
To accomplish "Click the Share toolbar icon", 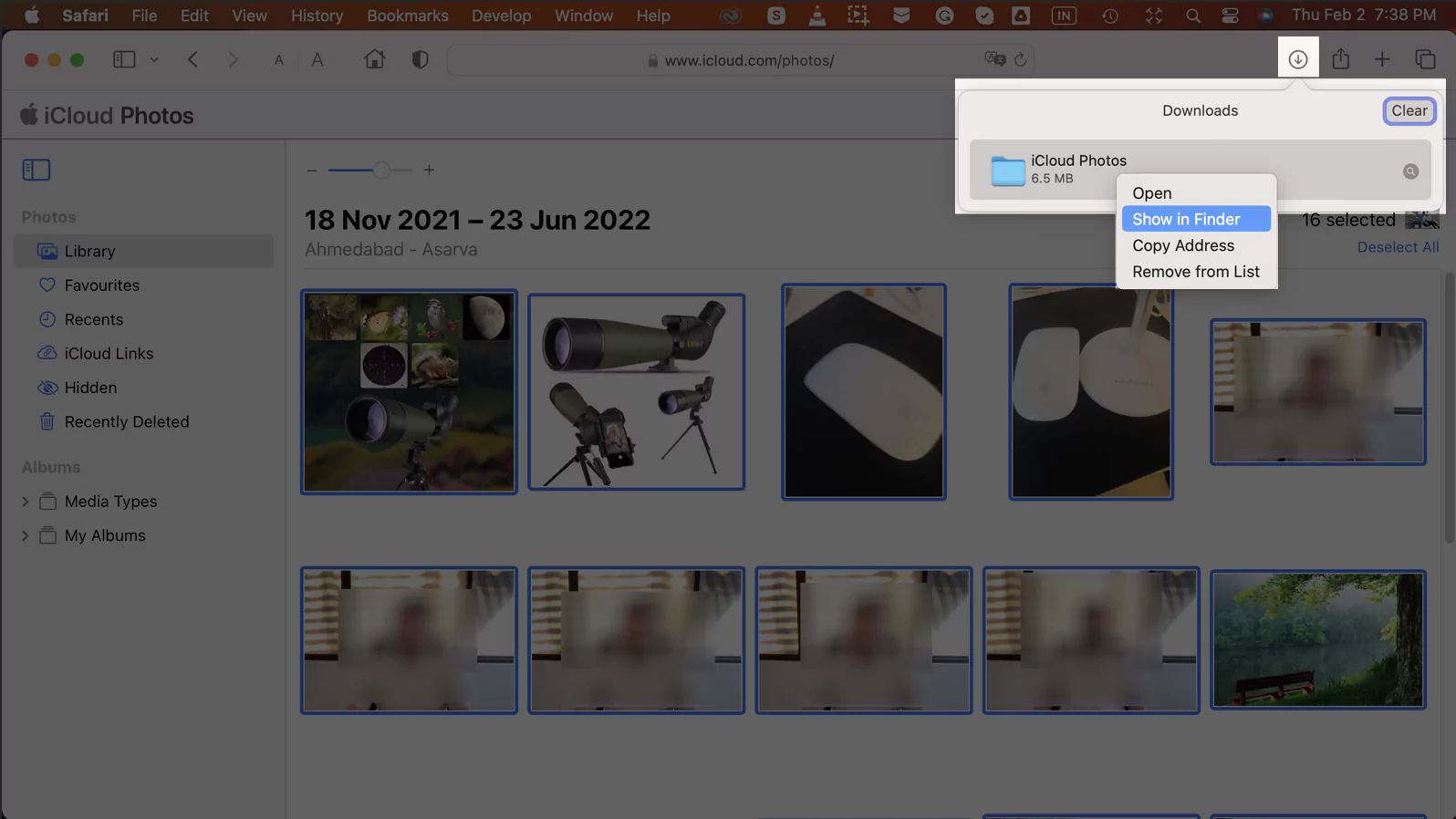I will (1340, 59).
